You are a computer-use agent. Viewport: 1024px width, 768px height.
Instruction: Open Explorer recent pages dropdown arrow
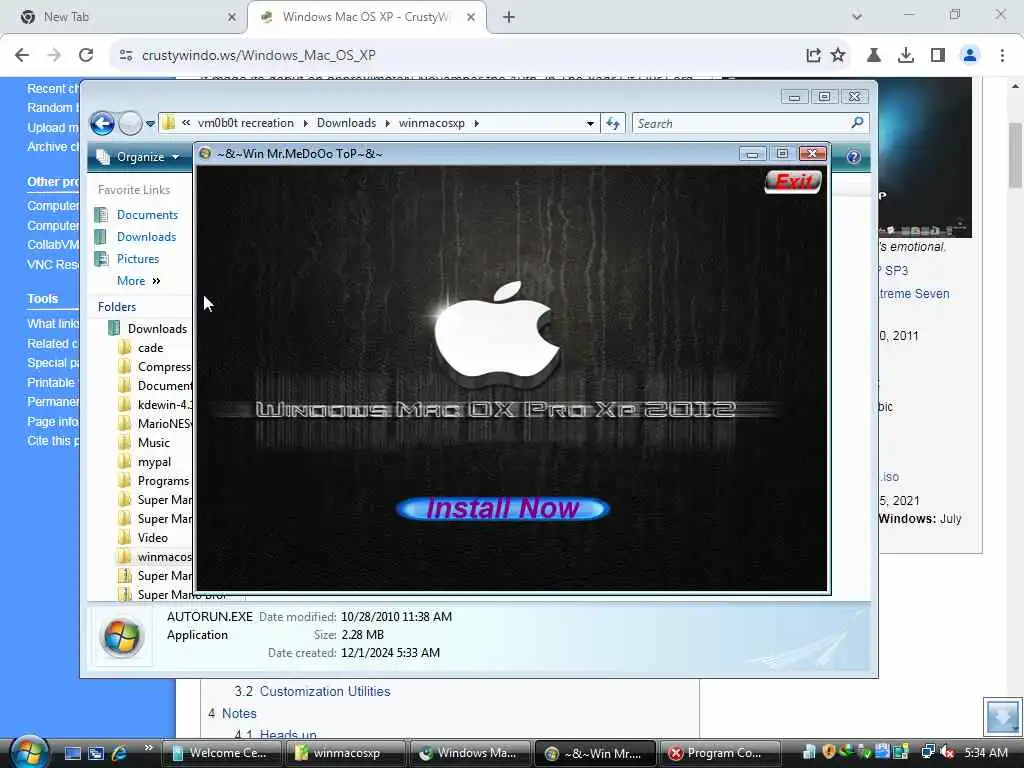[x=150, y=123]
